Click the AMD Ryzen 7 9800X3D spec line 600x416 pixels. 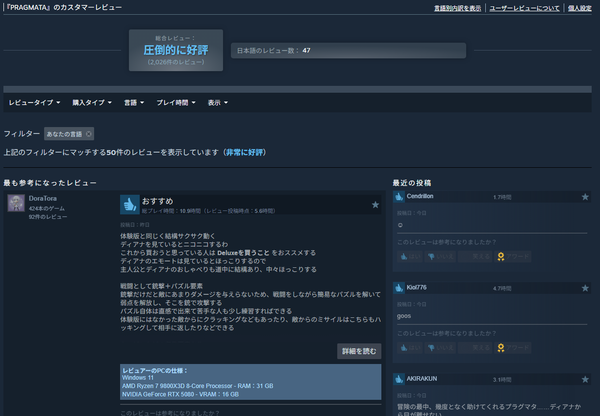click(x=197, y=386)
